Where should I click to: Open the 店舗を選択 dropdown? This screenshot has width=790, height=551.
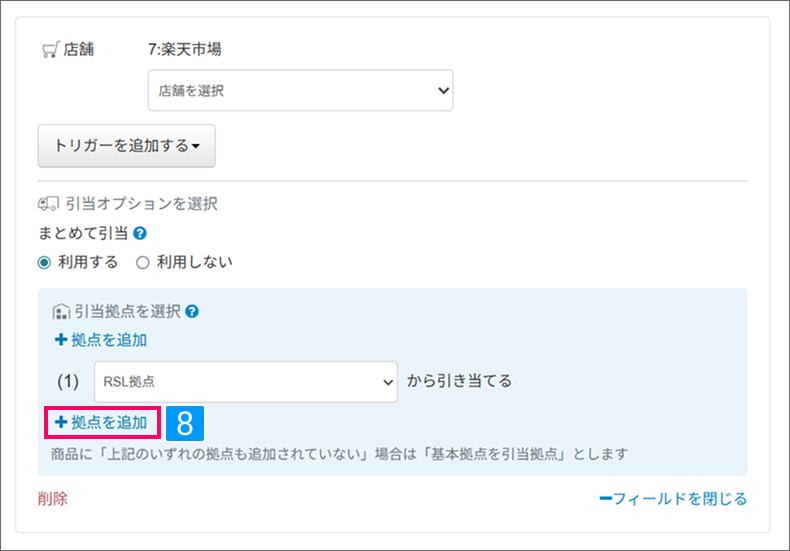click(x=300, y=90)
